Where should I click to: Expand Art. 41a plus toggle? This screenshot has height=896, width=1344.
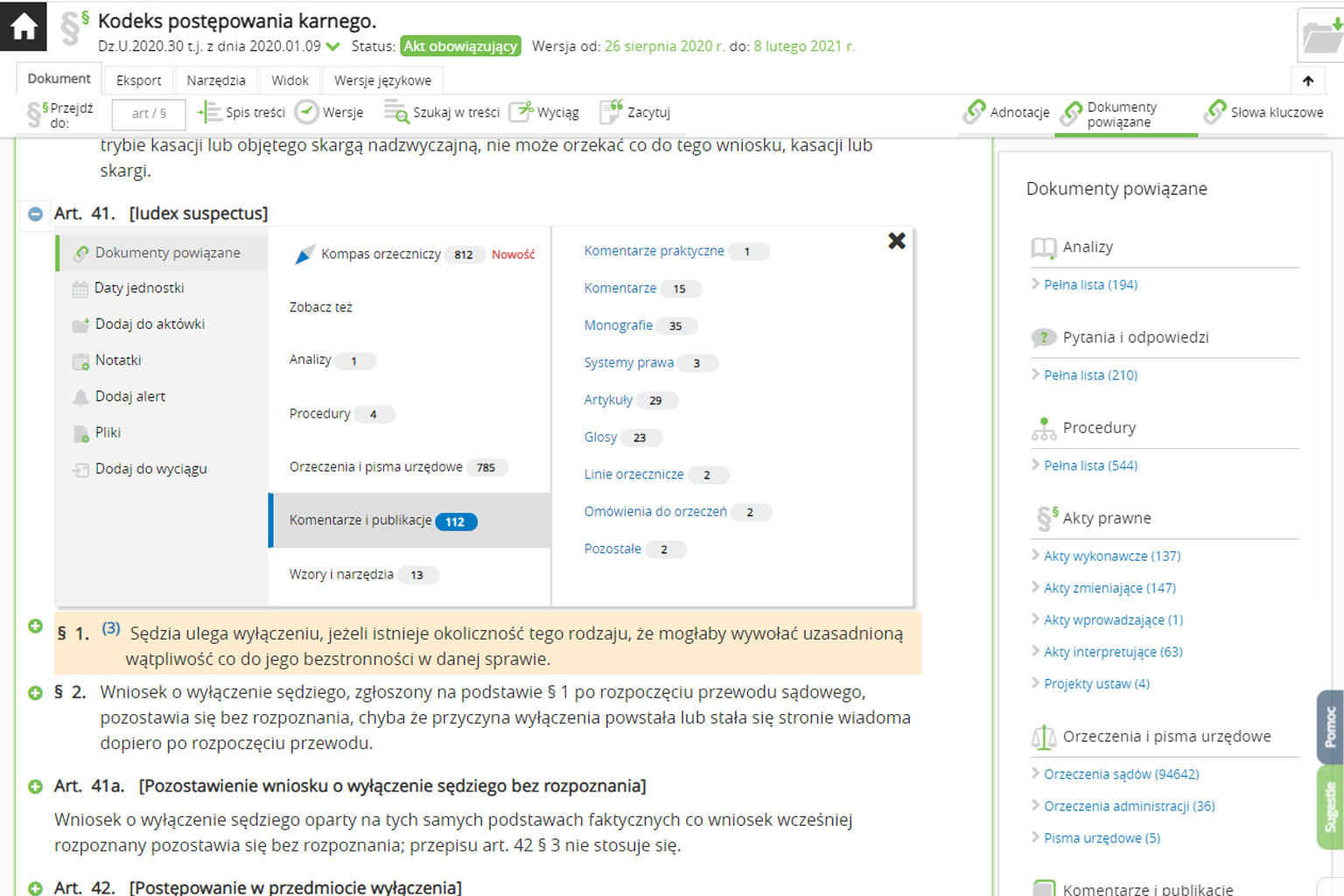pyautogui.click(x=35, y=787)
